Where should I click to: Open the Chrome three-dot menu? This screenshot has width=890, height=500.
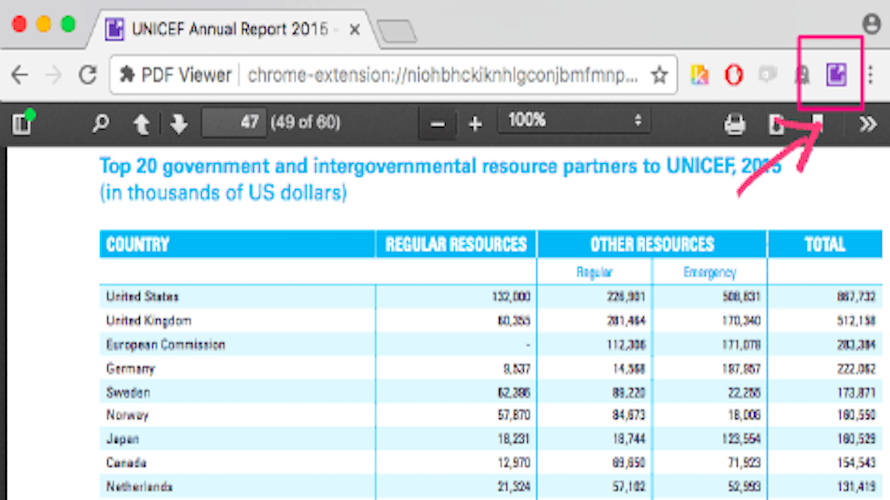pos(871,74)
